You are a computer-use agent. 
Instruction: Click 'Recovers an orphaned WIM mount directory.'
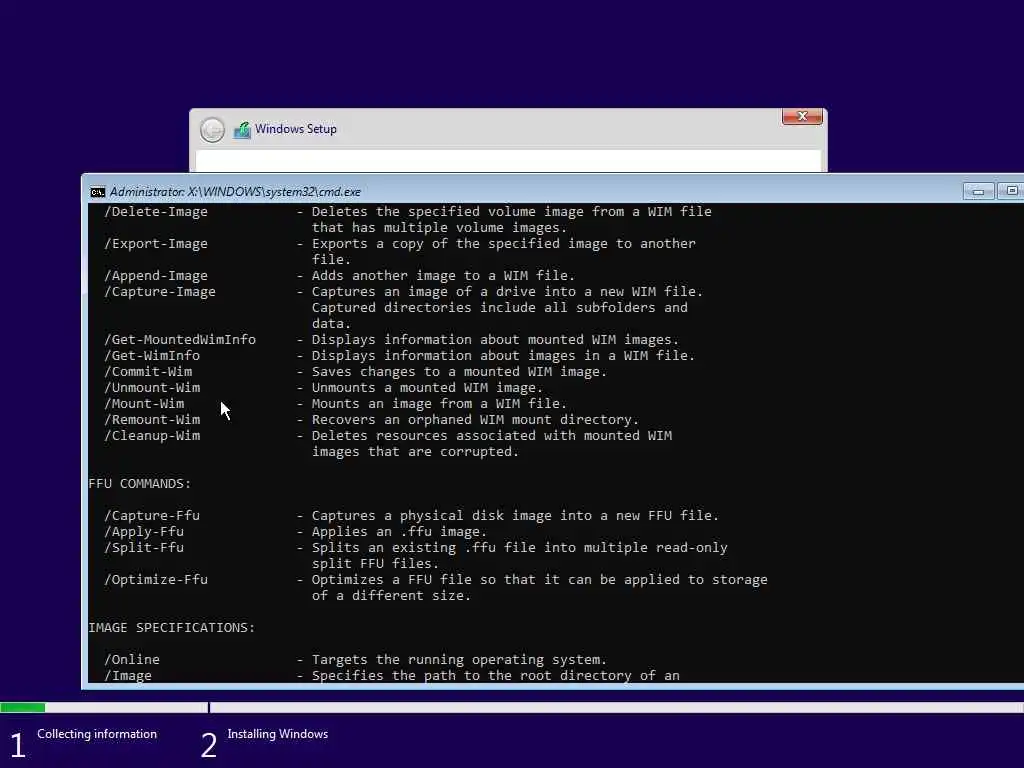(475, 420)
